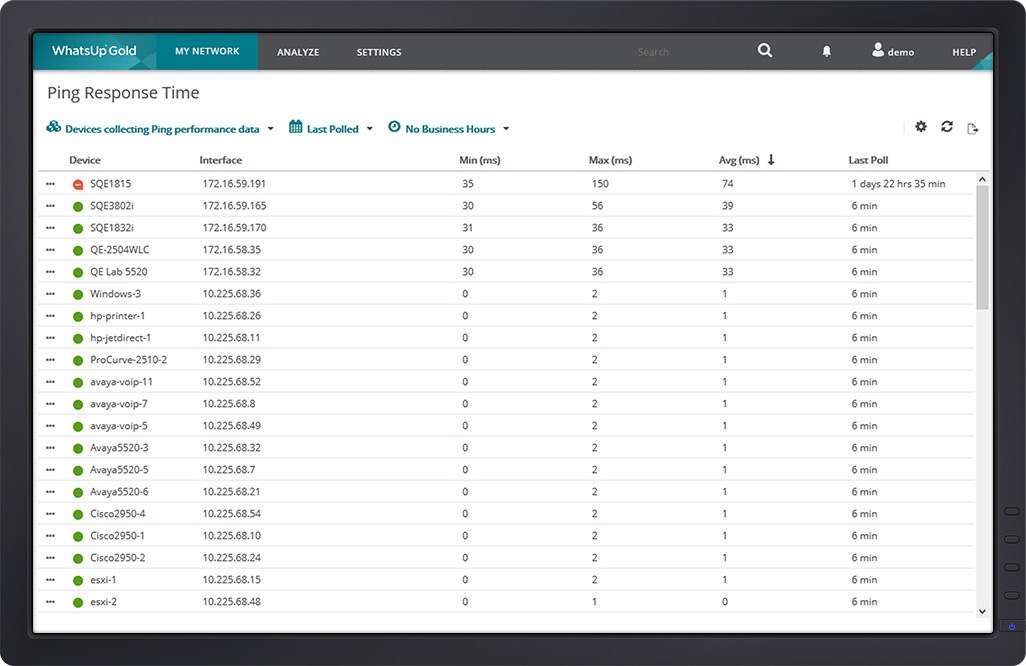Open the report settings gear icon
The height and width of the screenshot is (666, 1026).
[921, 127]
